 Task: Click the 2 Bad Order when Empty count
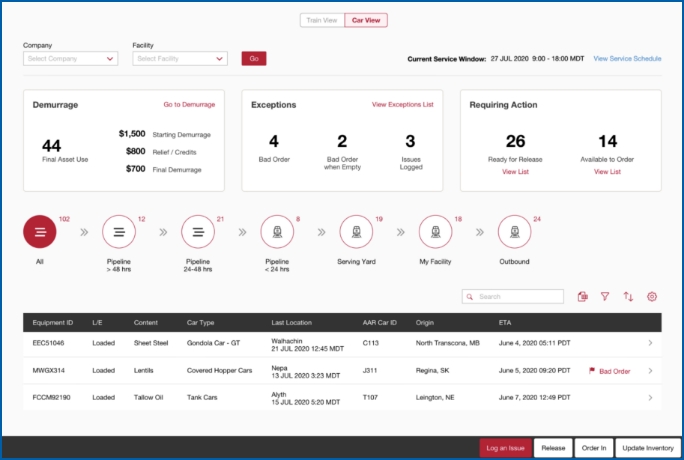342,141
